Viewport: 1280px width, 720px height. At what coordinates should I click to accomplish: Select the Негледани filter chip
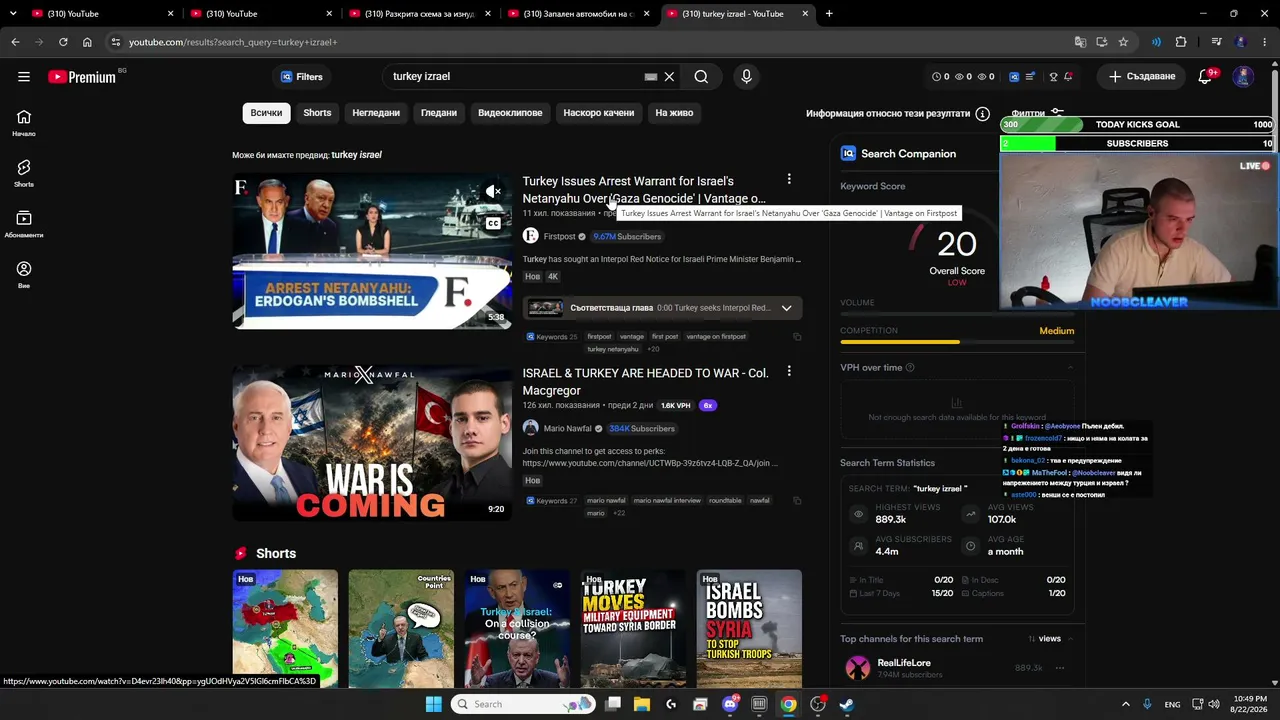(376, 113)
